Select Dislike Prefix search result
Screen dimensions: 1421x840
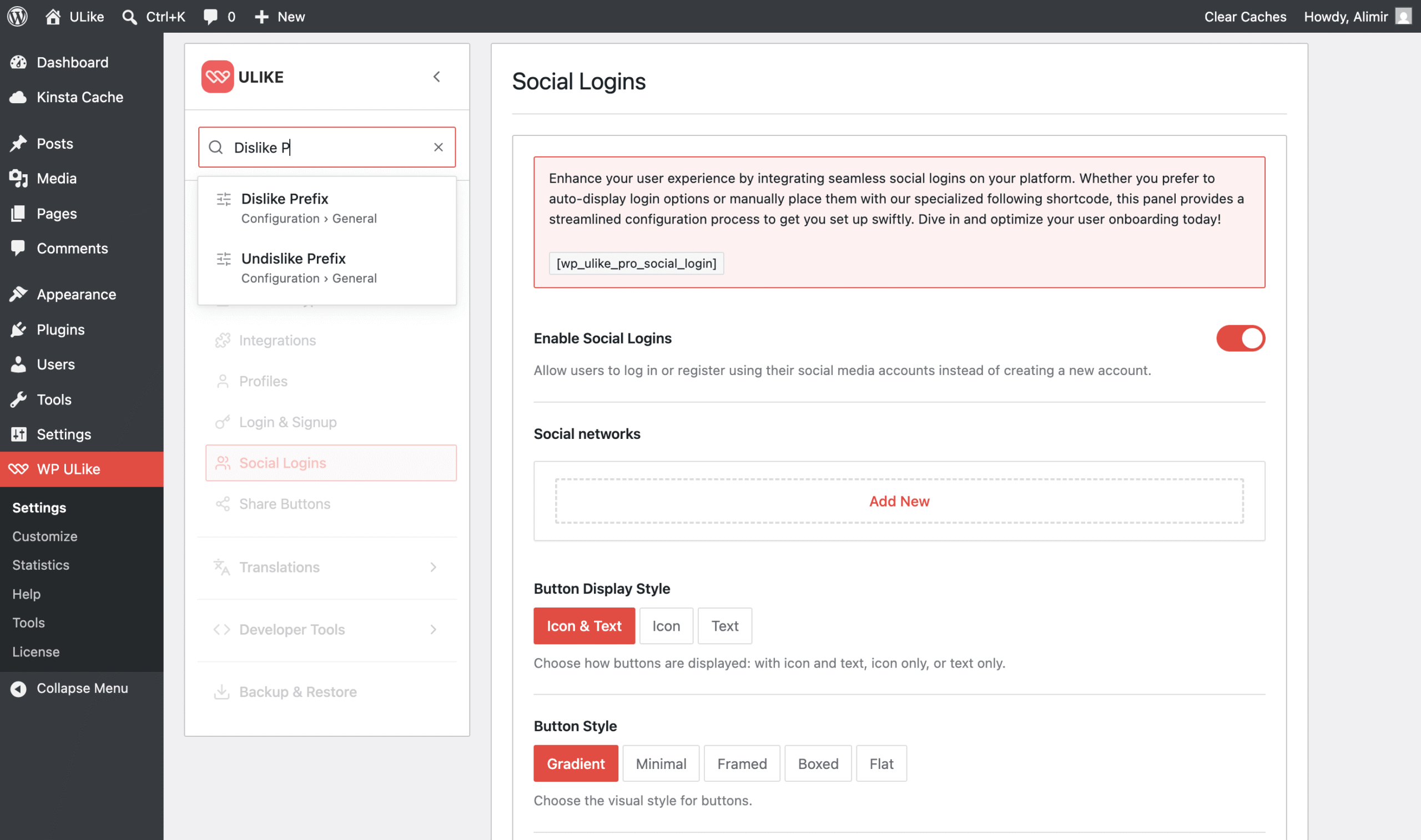click(326, 208)
